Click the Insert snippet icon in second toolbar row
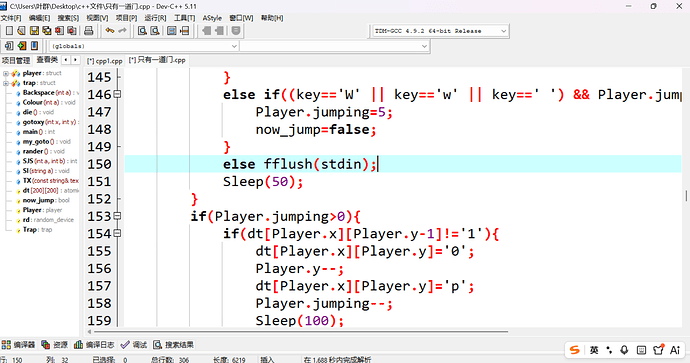This screenshot has width=690, height=363. click(x=9, y=45)
